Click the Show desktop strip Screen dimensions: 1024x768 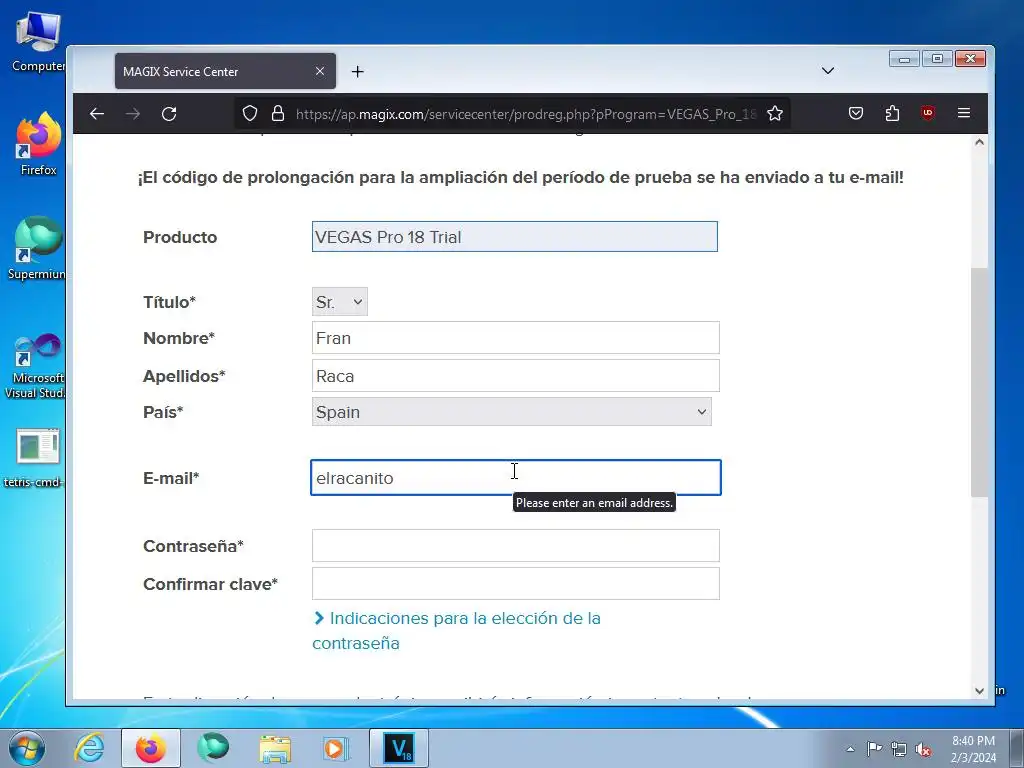(1018, 748)
